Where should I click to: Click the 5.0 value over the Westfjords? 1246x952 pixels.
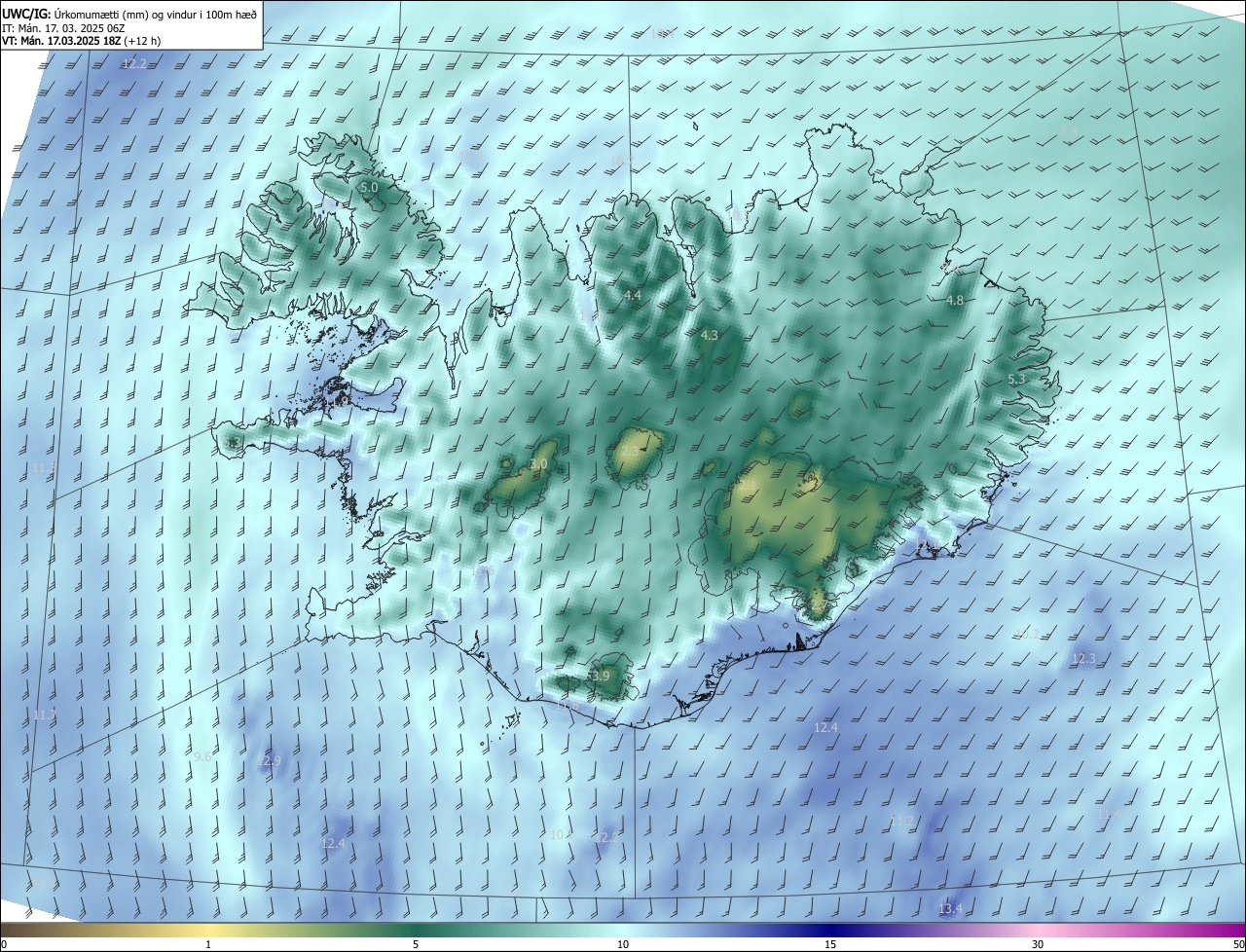point(369,187)
